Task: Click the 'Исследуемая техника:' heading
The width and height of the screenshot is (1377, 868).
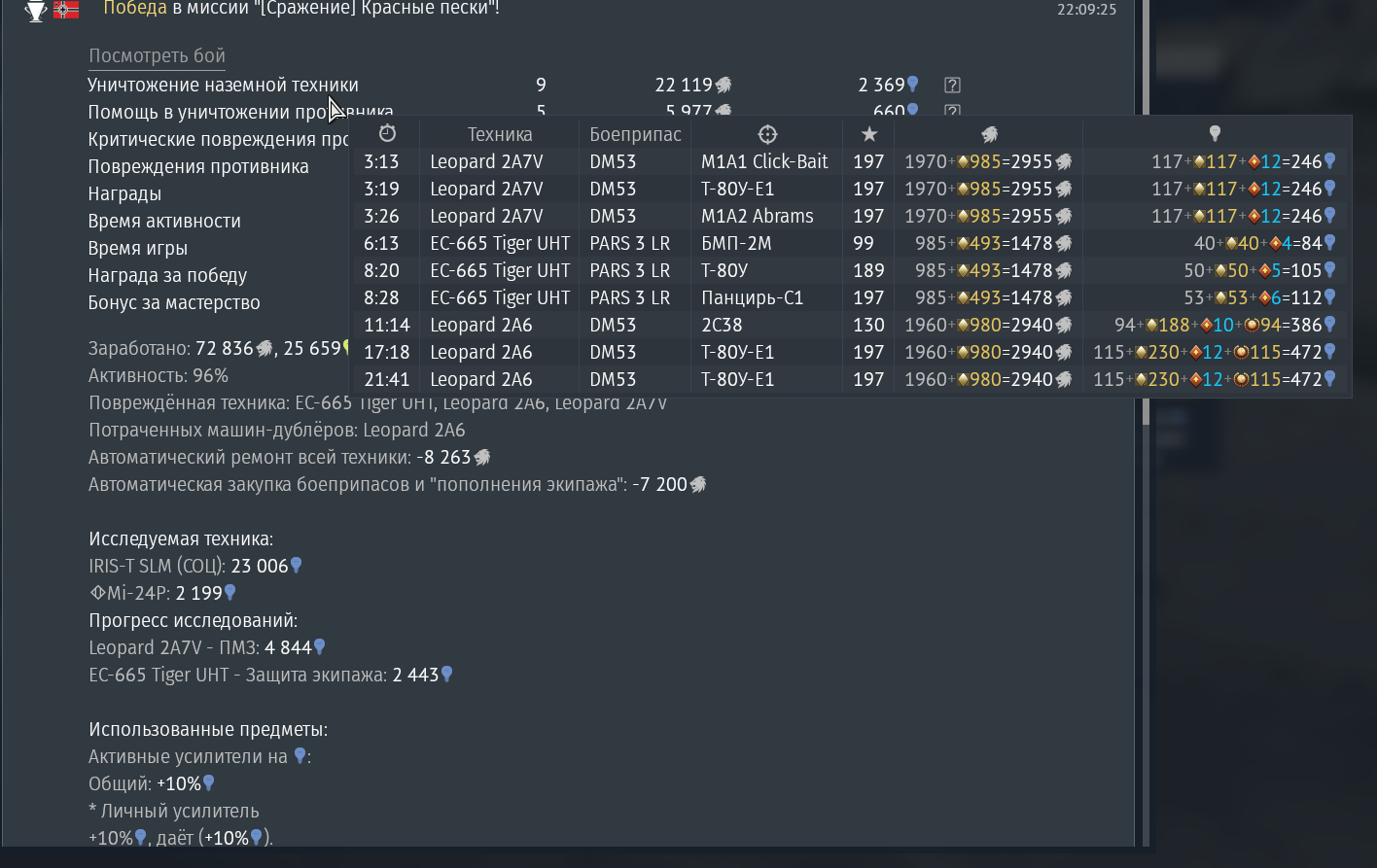Action: coord(181,538)
